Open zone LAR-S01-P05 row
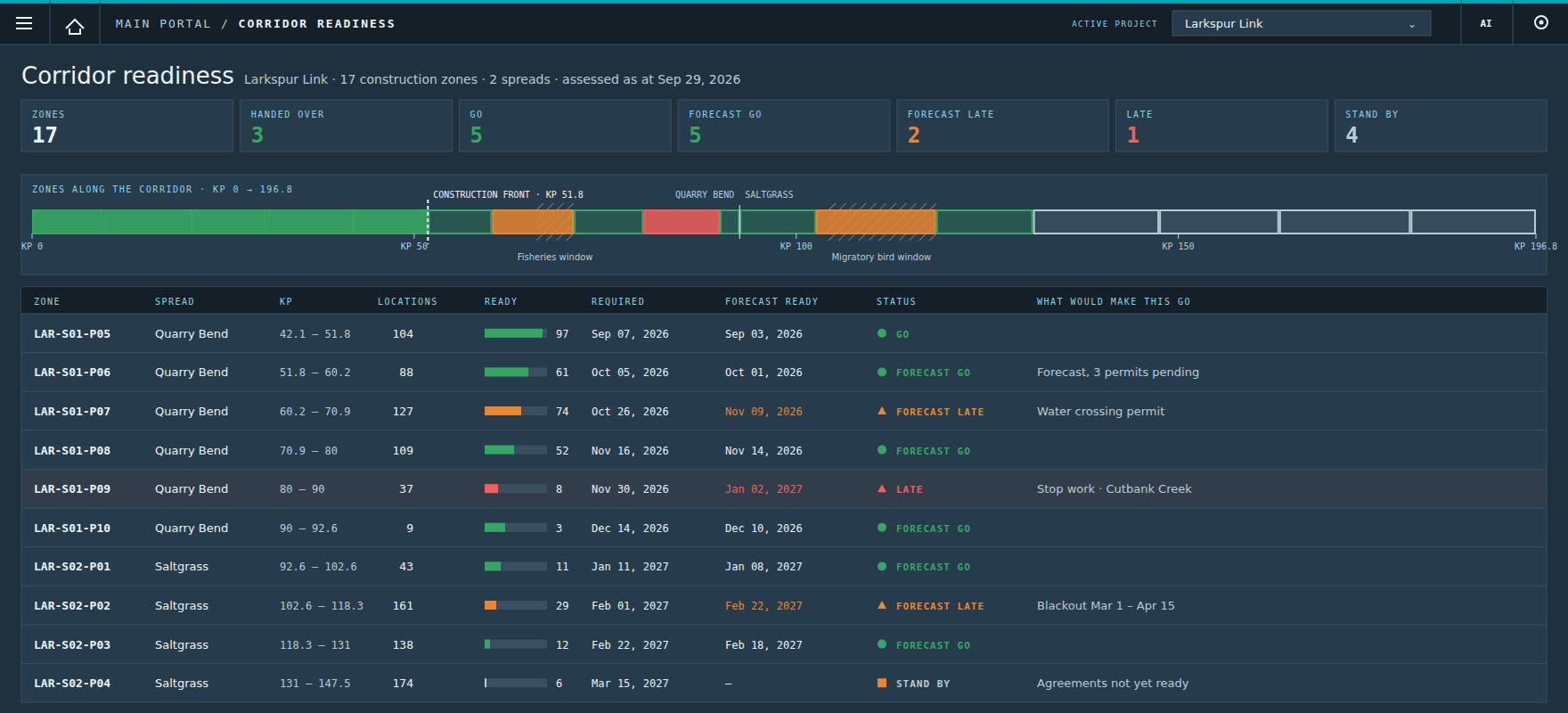The image size is (1568, 713). [x=784, y=333]
